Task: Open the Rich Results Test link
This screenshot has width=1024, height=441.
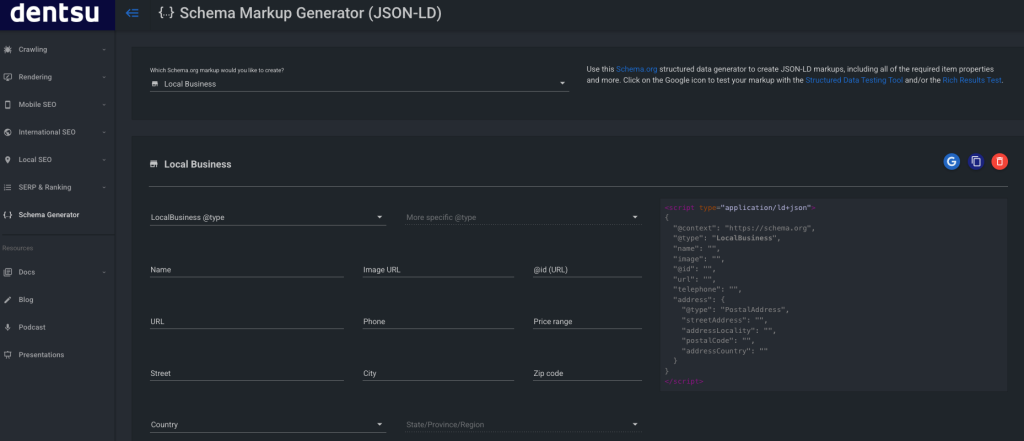Action: point(972,80)
